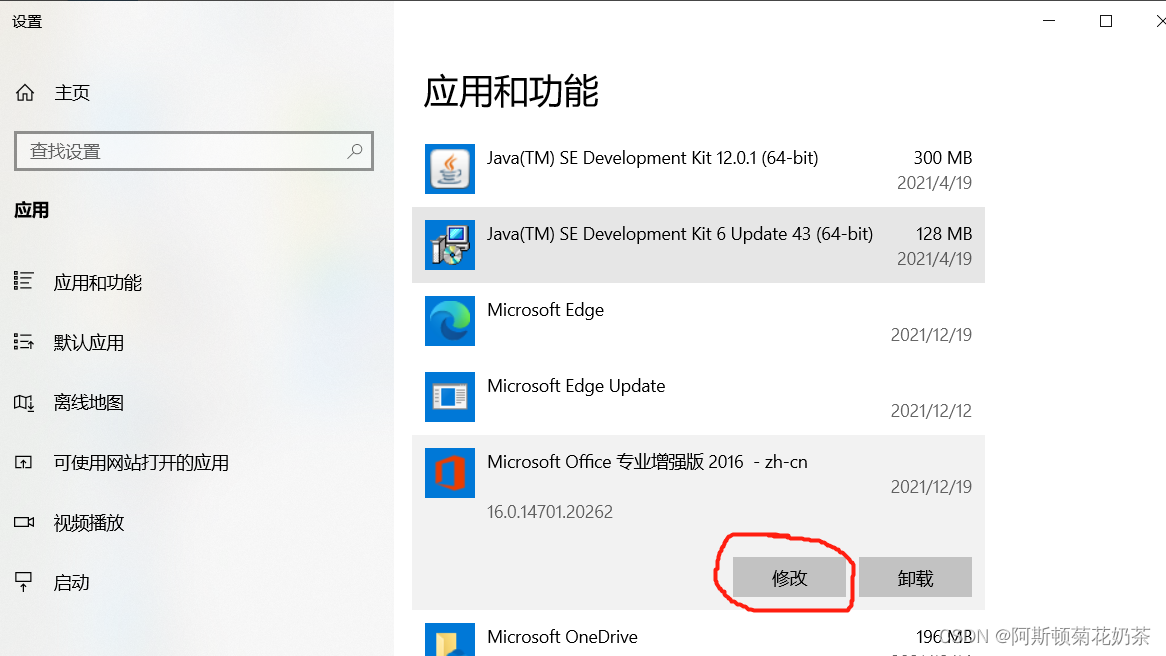Click the Java SE Development Kit 12.0.1 icon

[x=450, y=169]
